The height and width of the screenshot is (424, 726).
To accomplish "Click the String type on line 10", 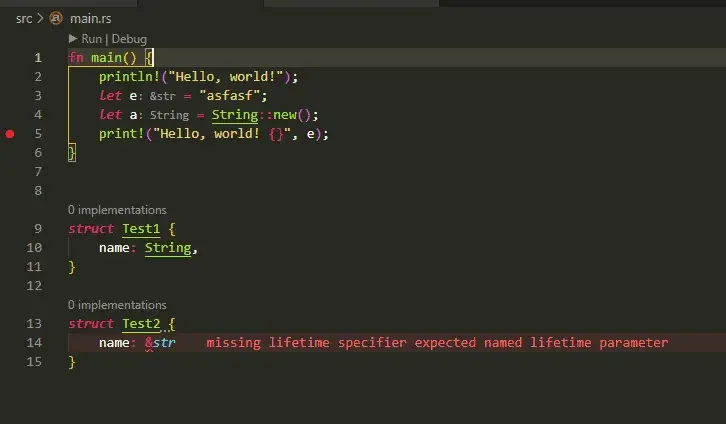I will click(168, 248).
